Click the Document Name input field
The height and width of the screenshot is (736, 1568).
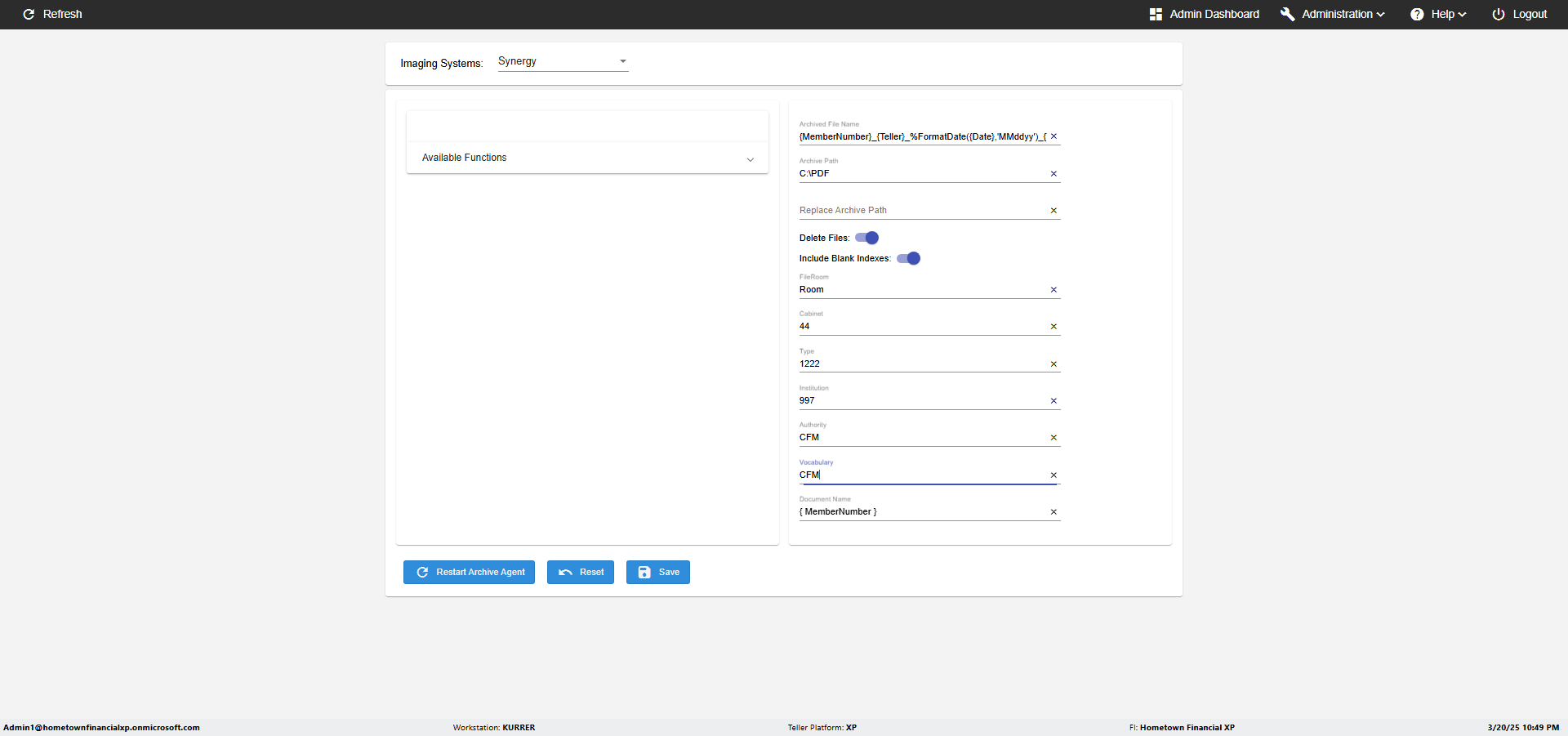point(921,512)
